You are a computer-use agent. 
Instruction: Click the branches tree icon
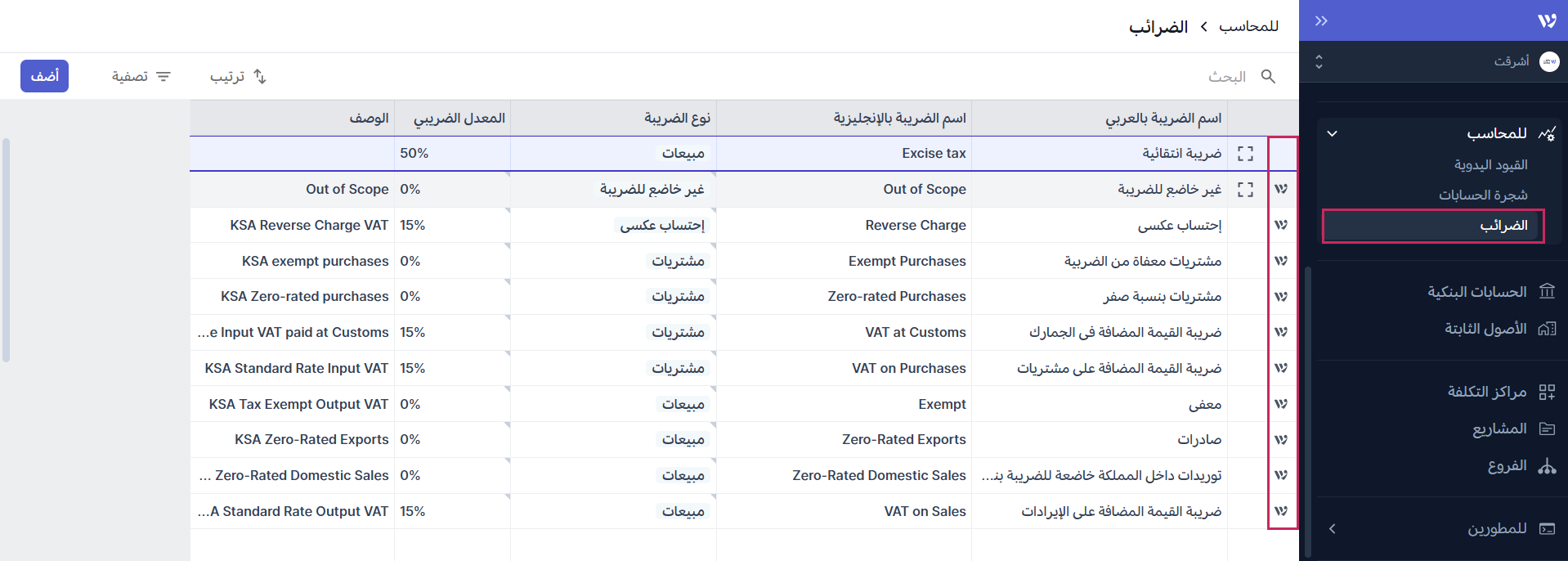[x=1547, y=466]
